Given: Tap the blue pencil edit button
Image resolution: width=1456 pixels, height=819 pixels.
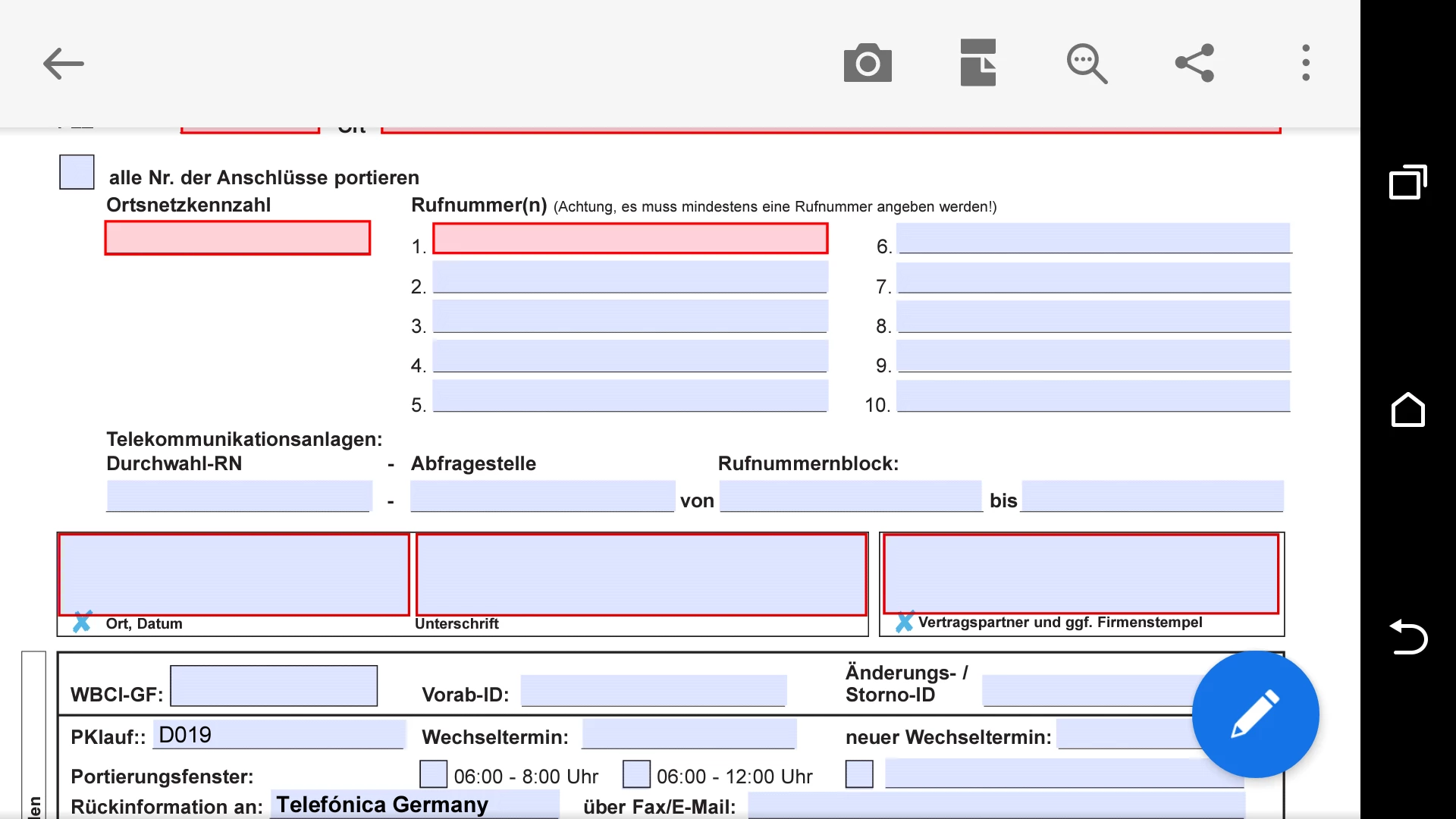Looking at the screenshot, I should click(1255, 714).
